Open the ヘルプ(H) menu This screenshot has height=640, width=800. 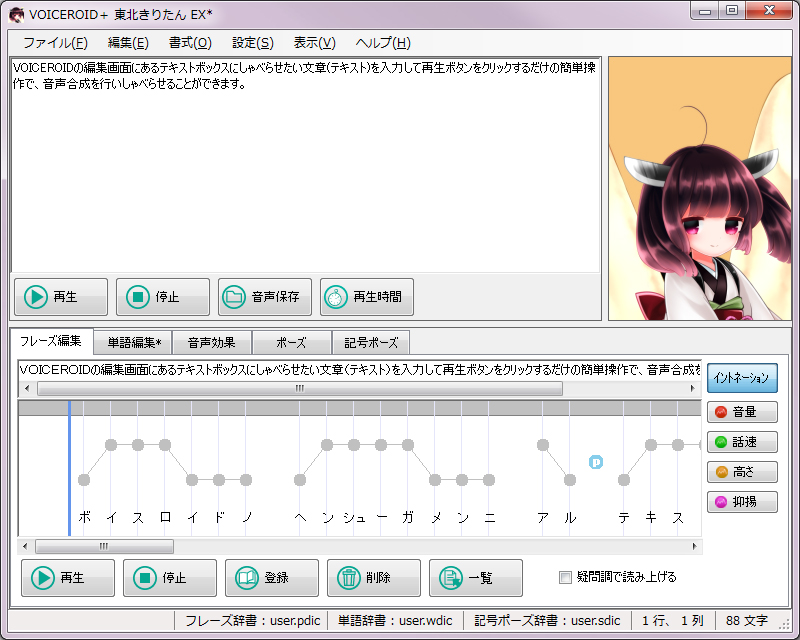383,43
